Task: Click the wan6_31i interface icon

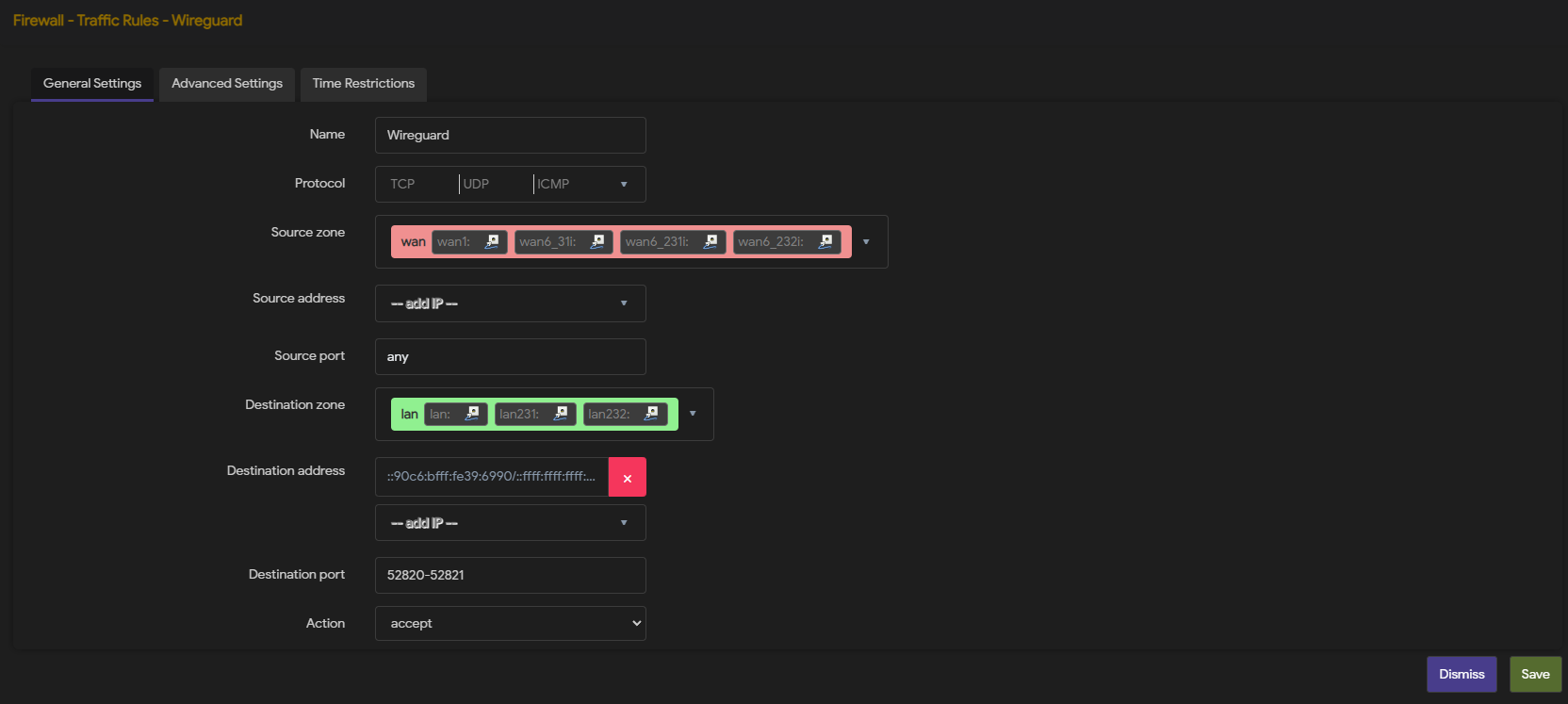Action: (597, 241)
